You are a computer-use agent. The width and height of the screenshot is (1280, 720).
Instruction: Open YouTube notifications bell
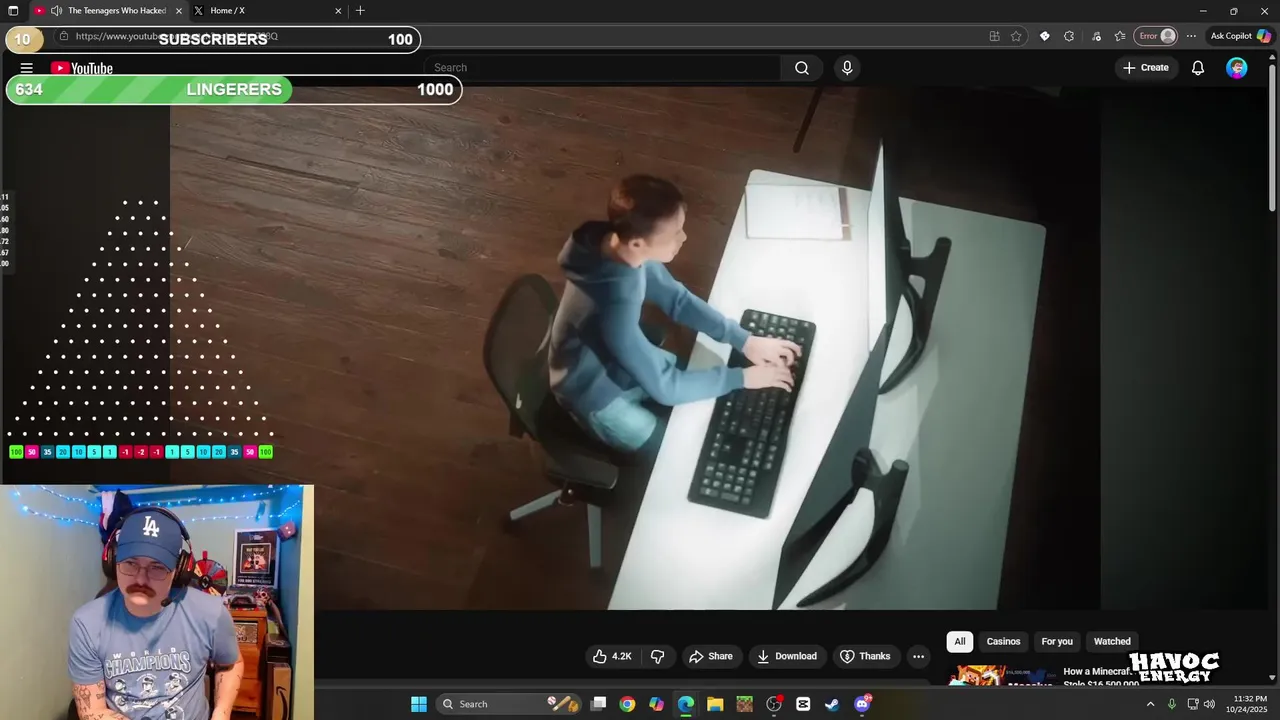pyautogui.click(x=1198, y=68)
